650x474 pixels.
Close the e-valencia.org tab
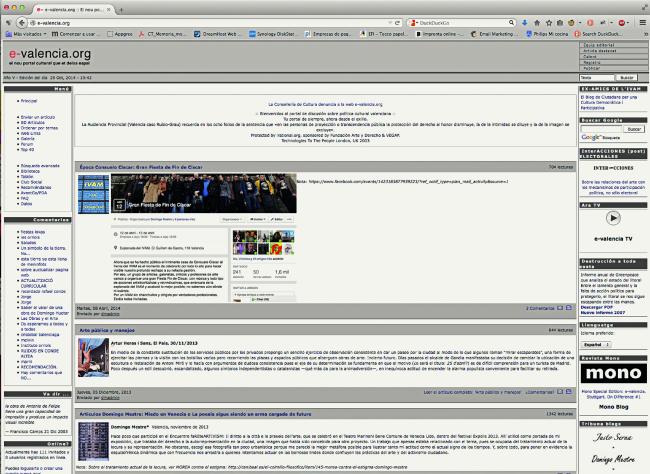pyautogui.click(x=109, y=9)
